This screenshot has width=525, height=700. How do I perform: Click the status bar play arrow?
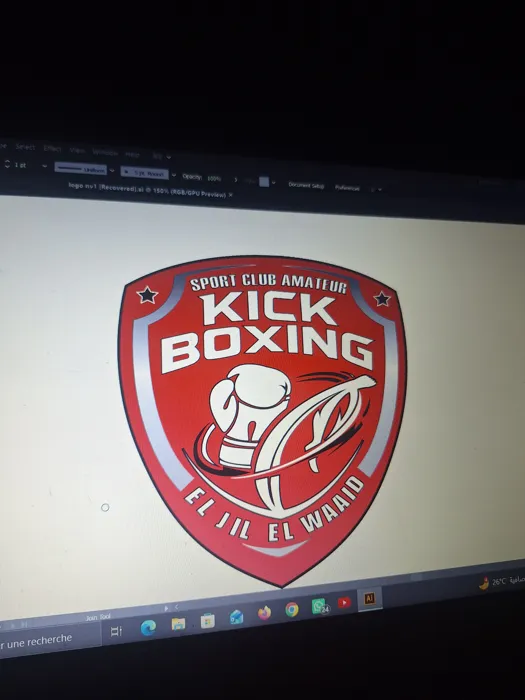167,608
